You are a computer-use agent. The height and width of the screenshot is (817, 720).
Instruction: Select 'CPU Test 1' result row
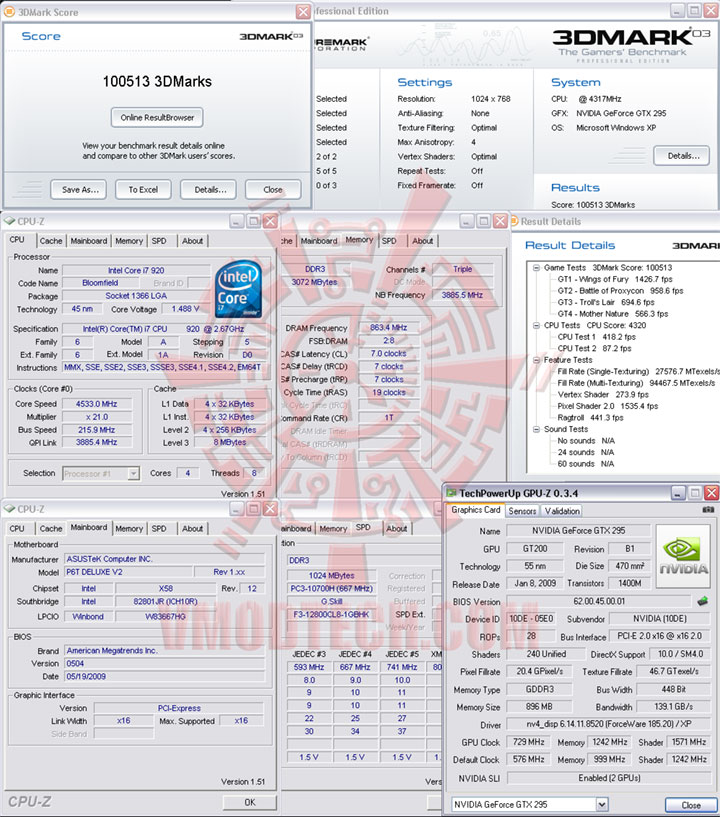[597, 337]
